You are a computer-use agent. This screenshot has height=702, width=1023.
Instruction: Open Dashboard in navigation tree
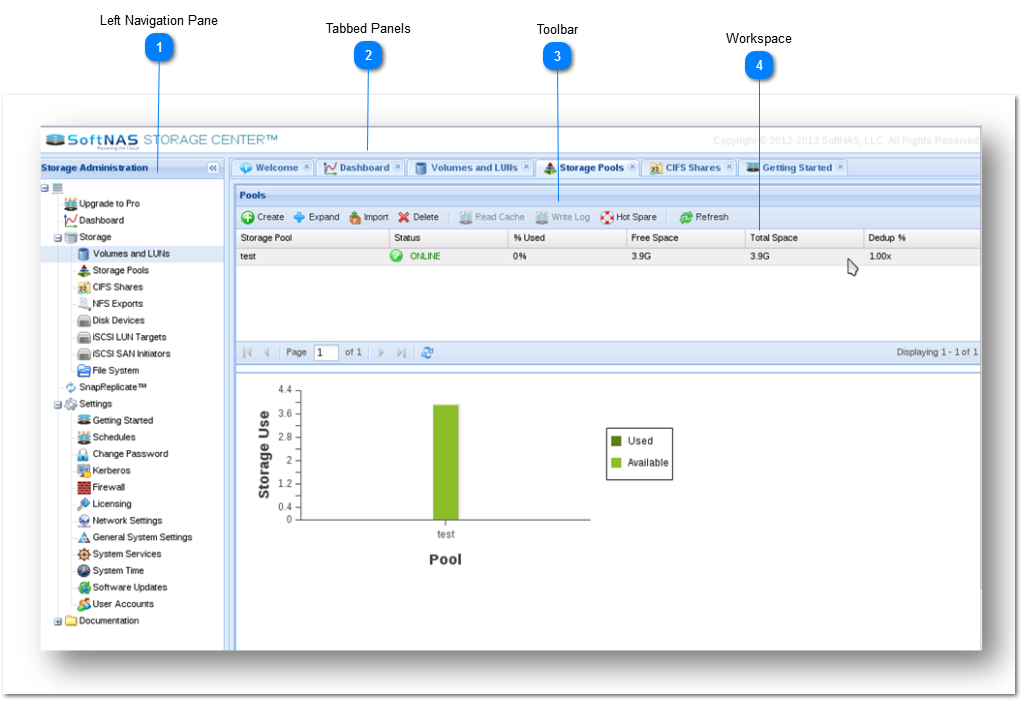pyautogui.click(x=95, y=221)
